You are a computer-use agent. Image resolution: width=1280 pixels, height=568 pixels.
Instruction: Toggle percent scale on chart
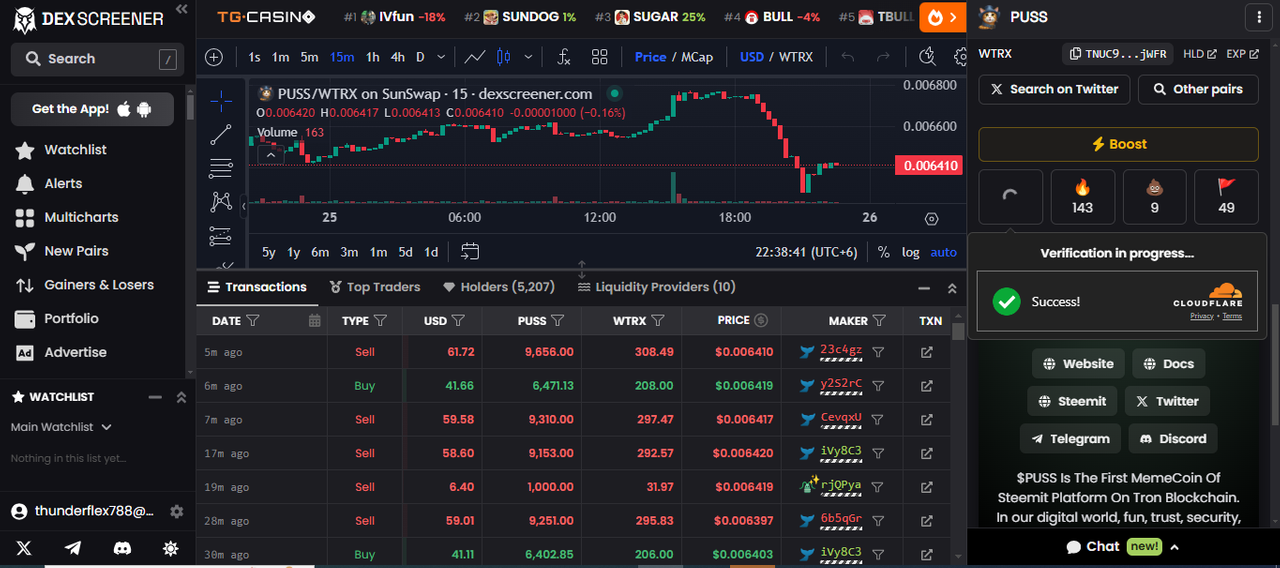click(x=884, y=252)
